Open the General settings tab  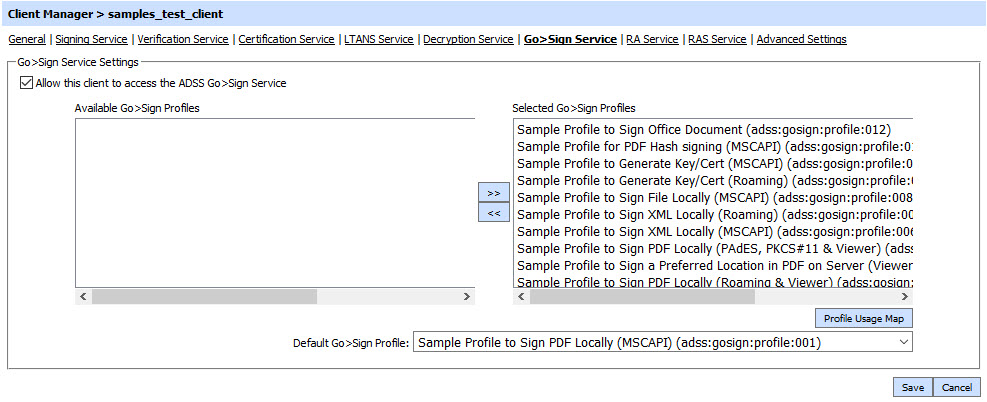pos(27,40)
